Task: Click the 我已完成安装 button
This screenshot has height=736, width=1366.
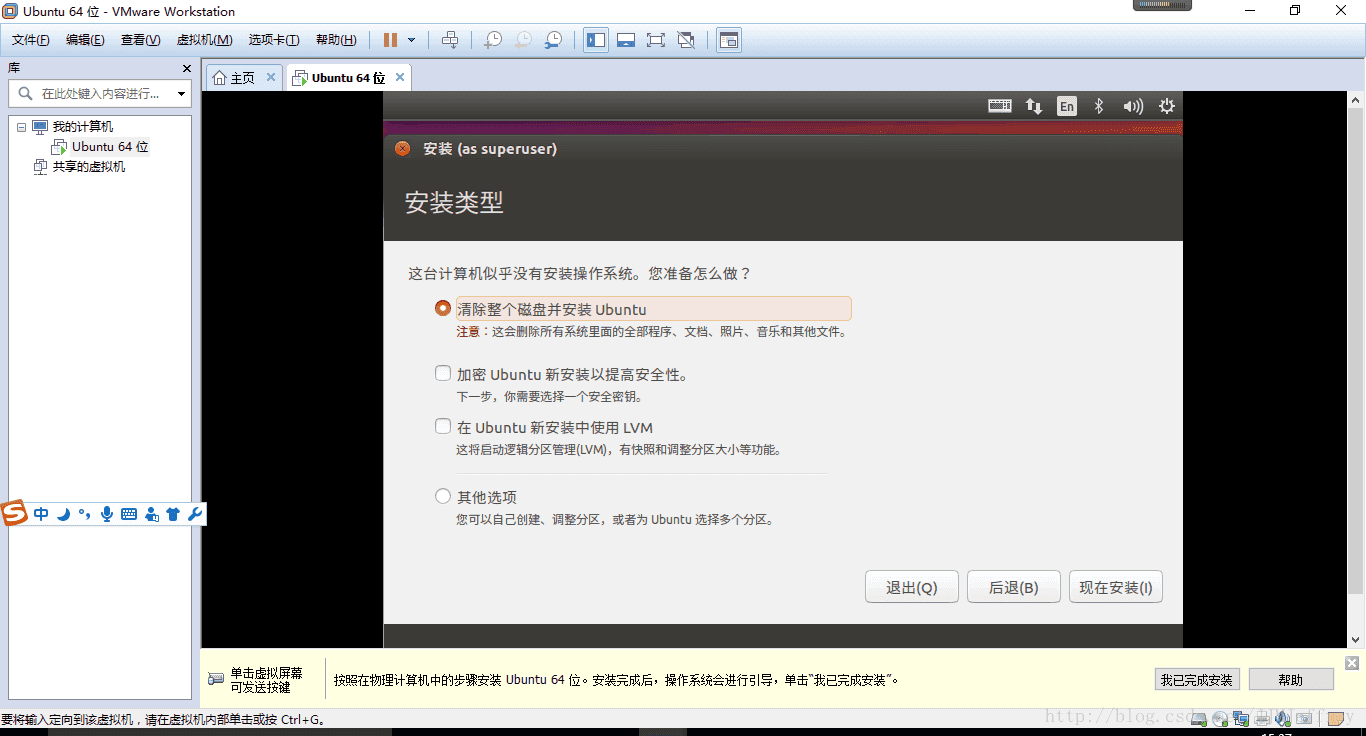Action: coord(1197,680)
